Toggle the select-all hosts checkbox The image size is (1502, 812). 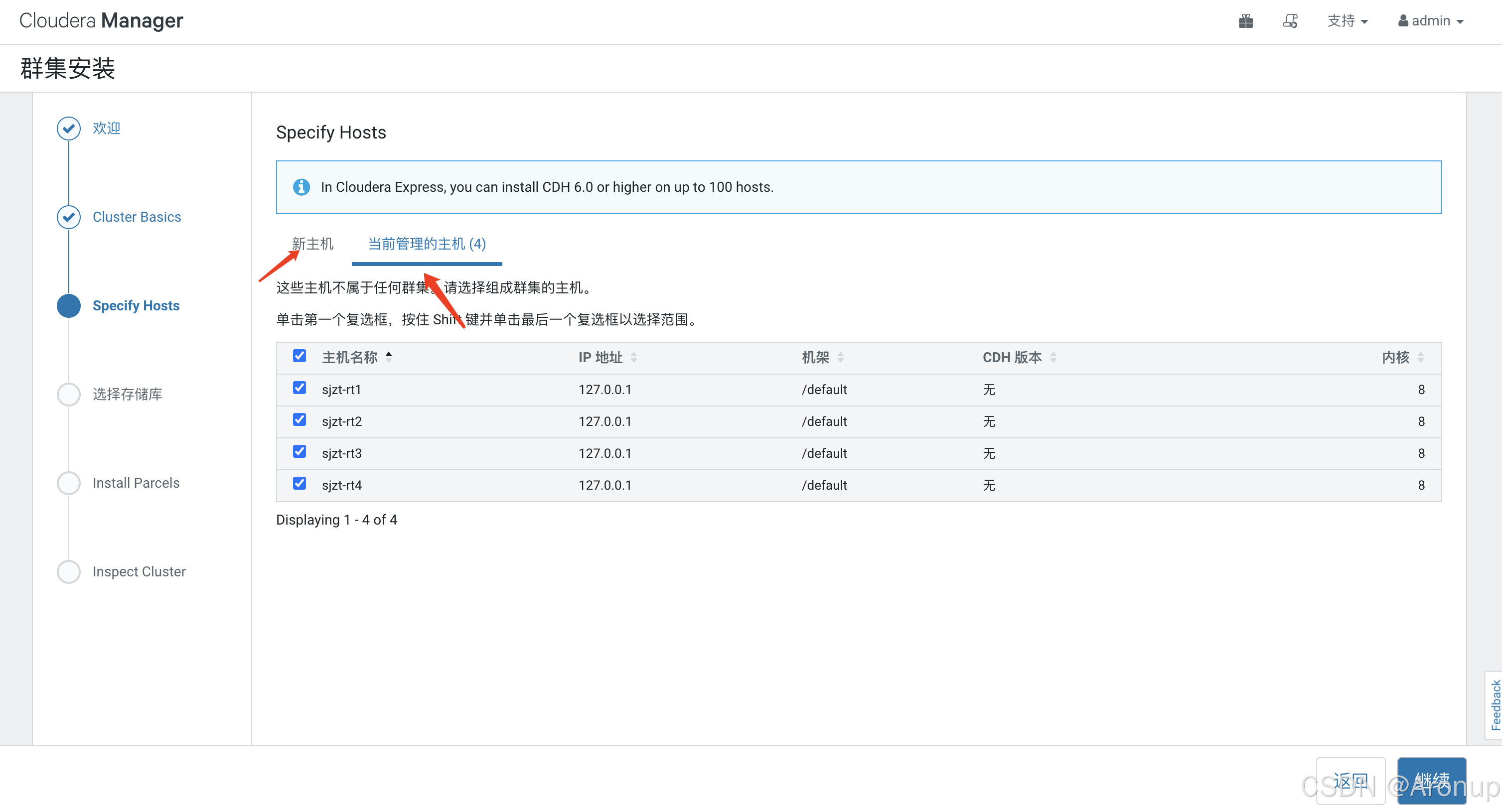click(299, 356)
